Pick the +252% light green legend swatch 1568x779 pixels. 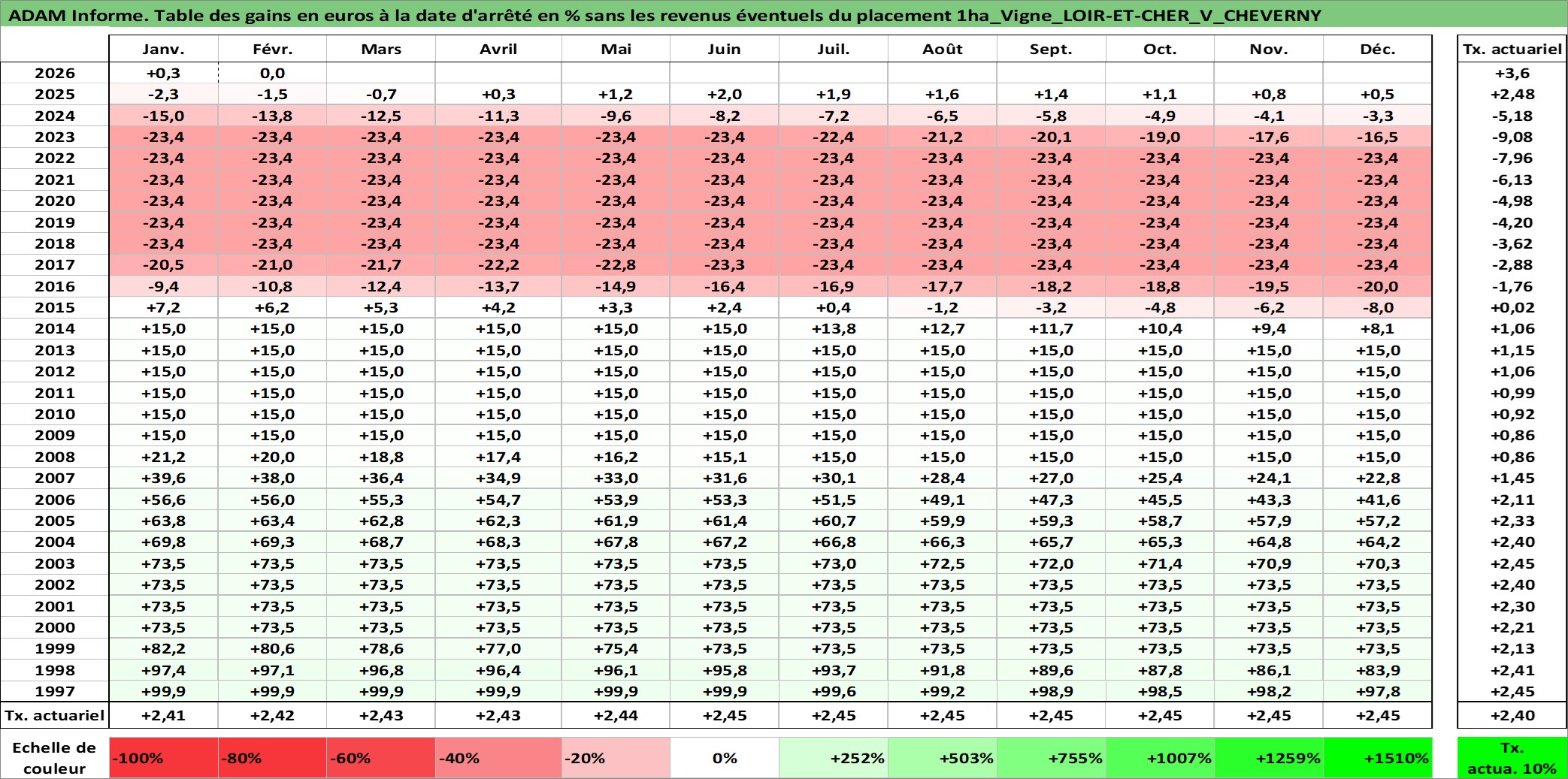tap(834, 758)
